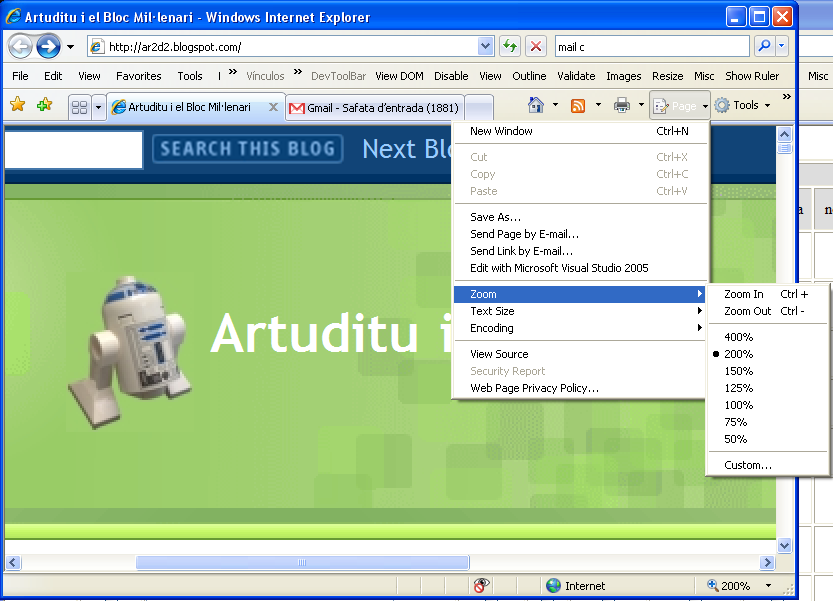Click the RSS feeds icon
Screen dimensions: 833x601
[x=578, y=105]
